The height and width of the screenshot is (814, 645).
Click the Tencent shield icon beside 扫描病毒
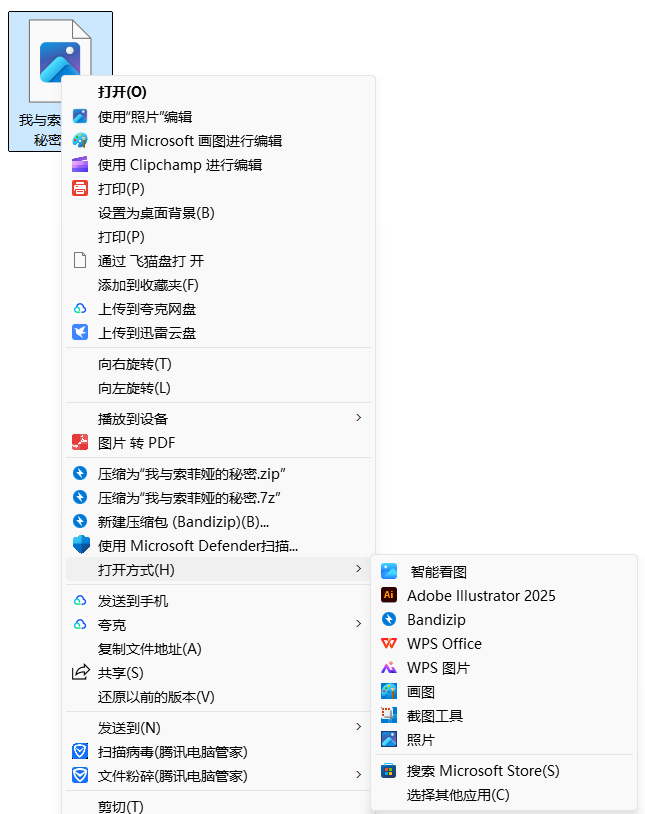(x=80, y=751)
